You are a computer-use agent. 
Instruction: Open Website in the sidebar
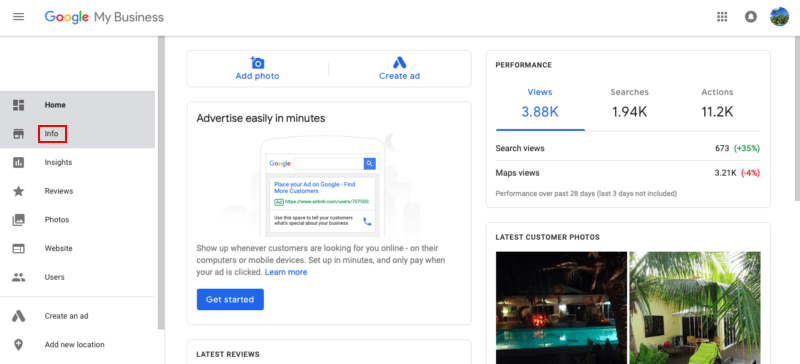[58, 249]
